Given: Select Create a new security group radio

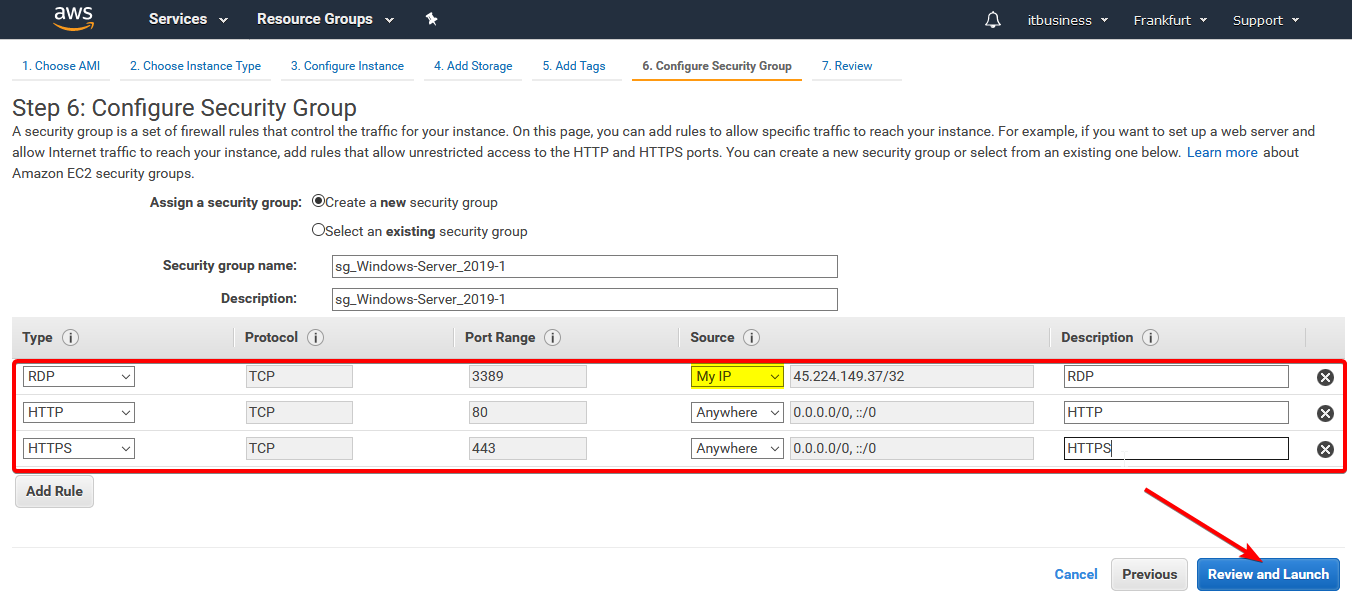Looking at the screenshot, I should (319, 201).
